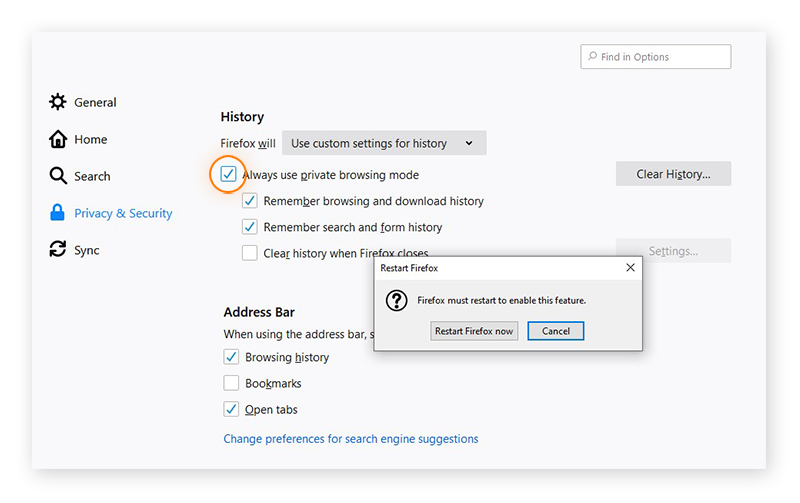Open the Home settings section
Image resolution: width=800 pixels, height=503 pixels.
click(x=90, y=139)
